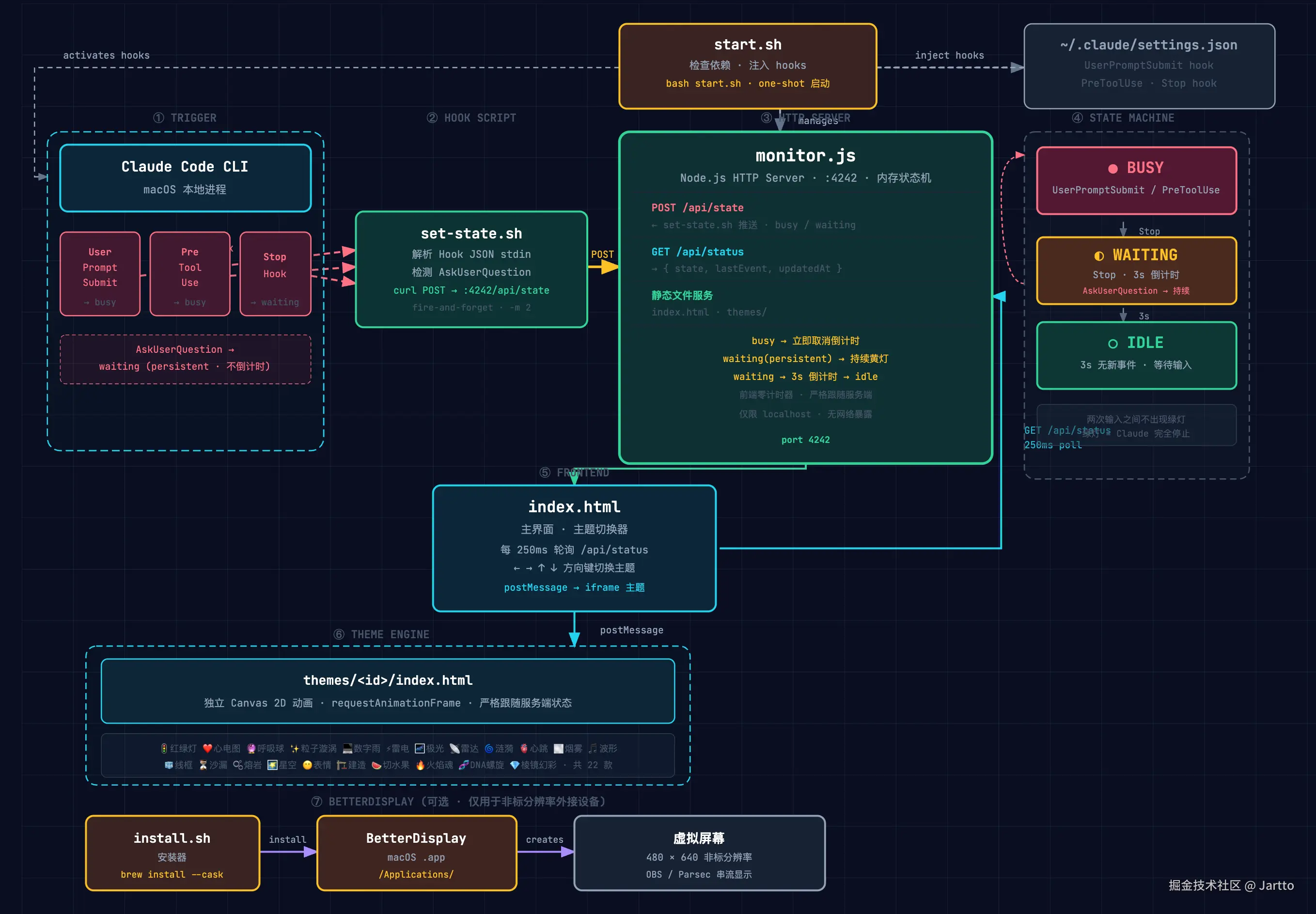Click the hourglass icon beside 沙漏
1316x914 pixels.
tap(203, 765)
